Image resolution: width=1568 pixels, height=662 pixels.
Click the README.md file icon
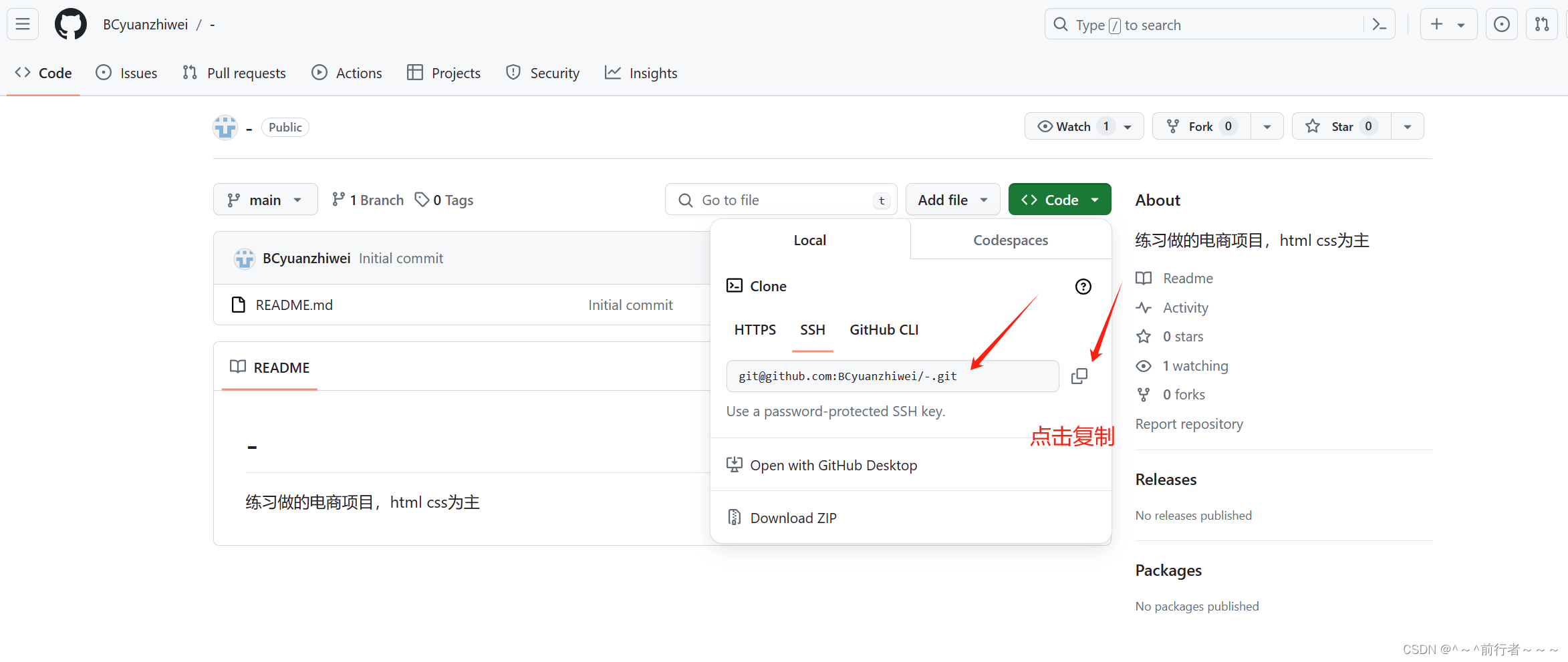click(238, 305)
